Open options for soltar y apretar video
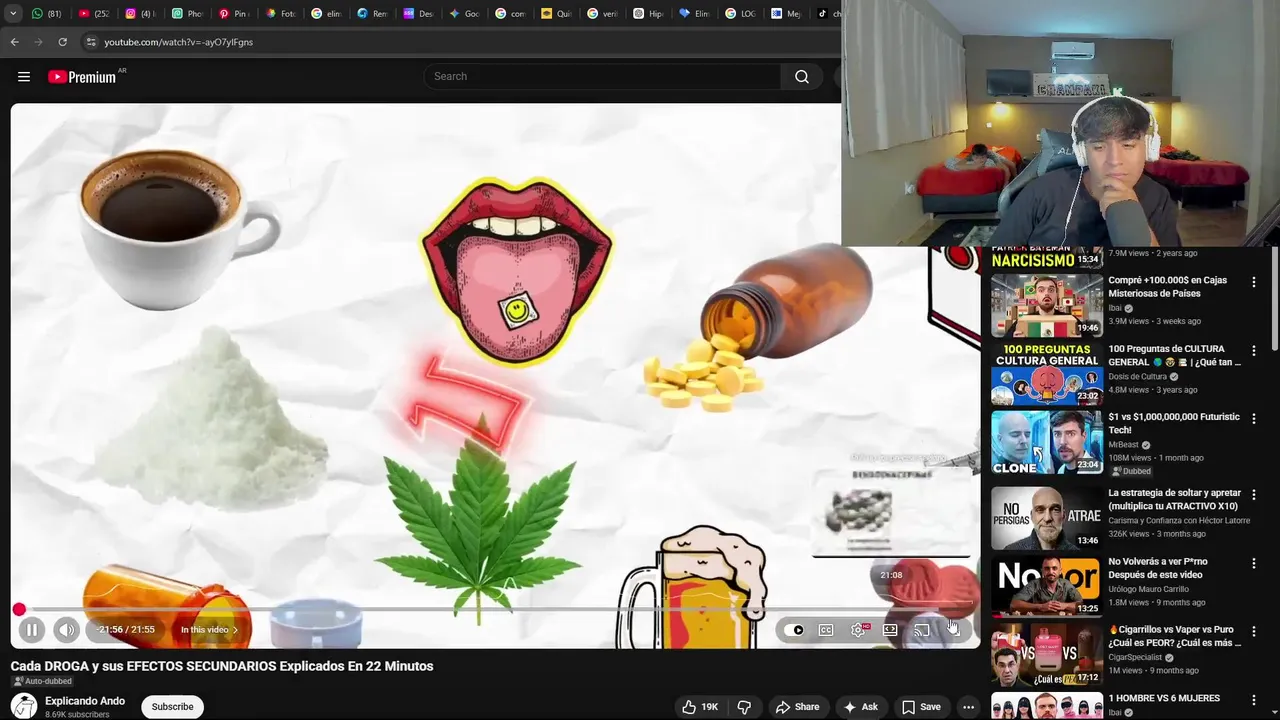Viewport: 1280px width, 720px height. click(x=1253, y=495)
